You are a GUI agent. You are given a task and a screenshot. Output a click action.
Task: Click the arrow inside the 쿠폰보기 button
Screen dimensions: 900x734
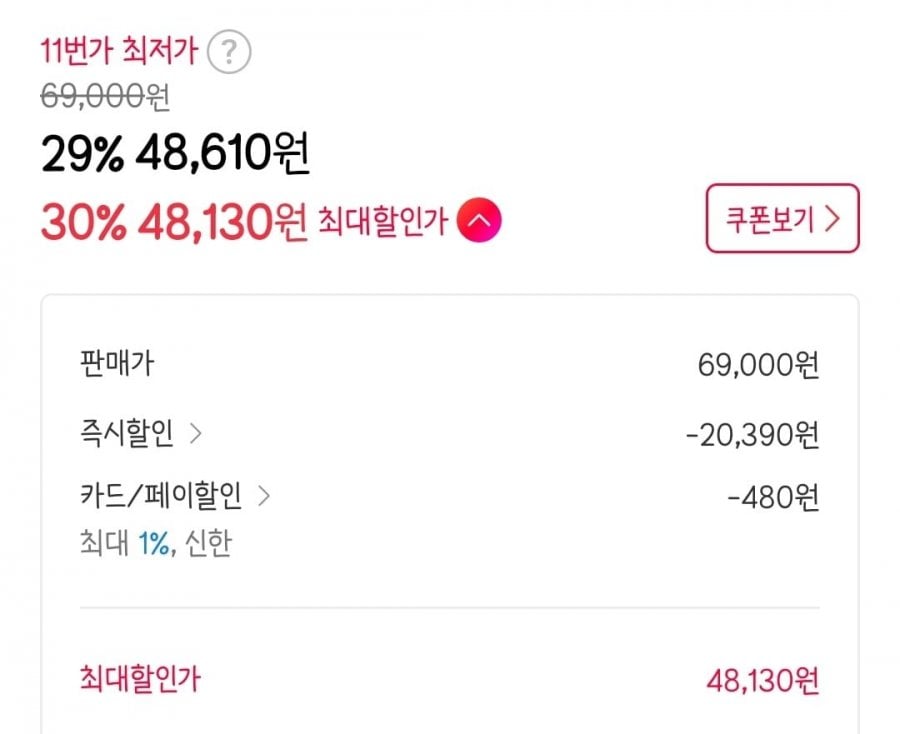[831, 220]
